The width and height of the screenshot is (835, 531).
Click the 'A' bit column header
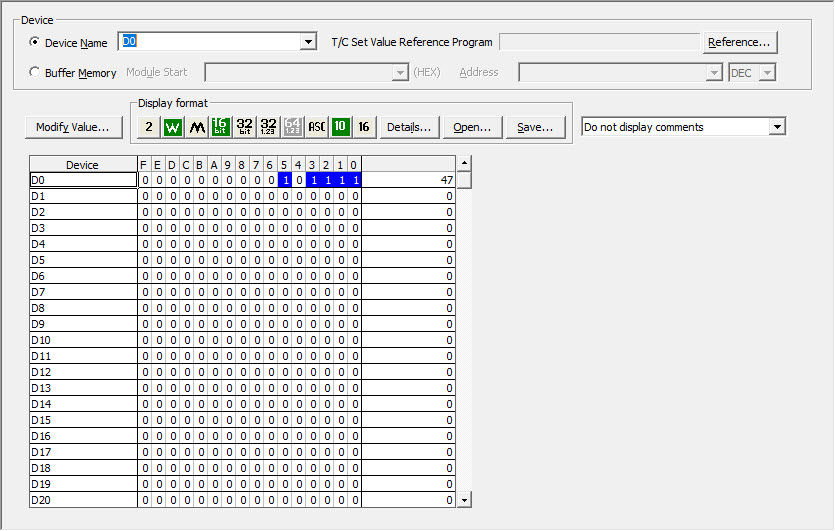coord(215,165)
